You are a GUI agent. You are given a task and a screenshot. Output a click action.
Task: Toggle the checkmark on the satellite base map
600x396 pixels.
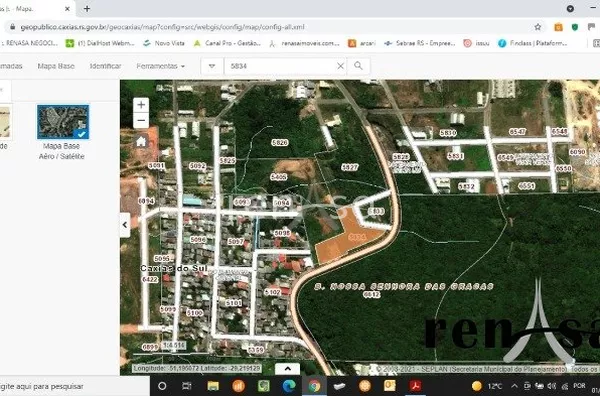coord(81,134)
